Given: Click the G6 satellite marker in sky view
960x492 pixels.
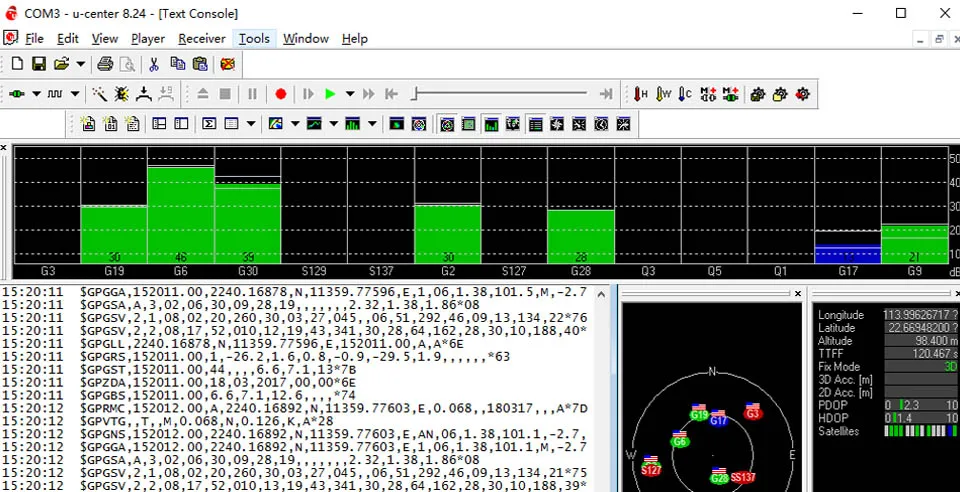Looking at the screenshot, I should [680, 439].
